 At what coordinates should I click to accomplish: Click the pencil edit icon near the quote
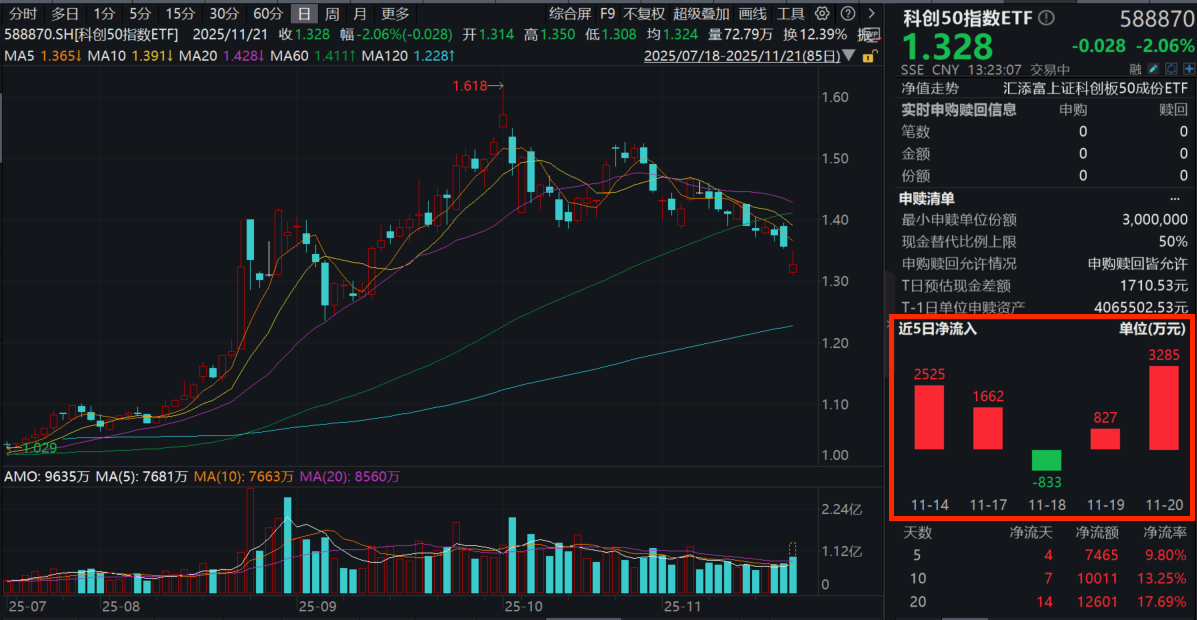pyautogui.click(x=1153, y=69)
